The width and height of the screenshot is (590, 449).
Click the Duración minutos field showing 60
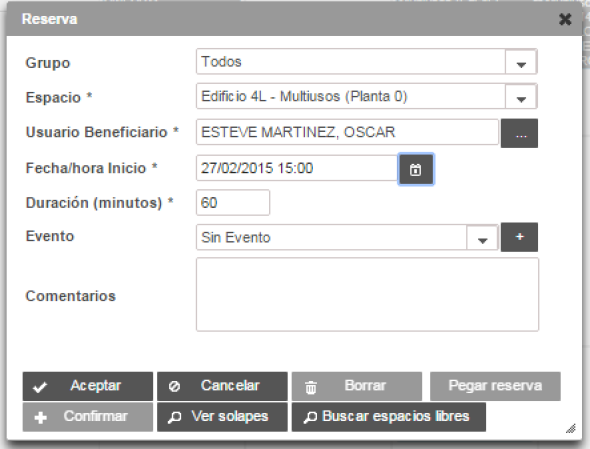click(x=233, y=203)
